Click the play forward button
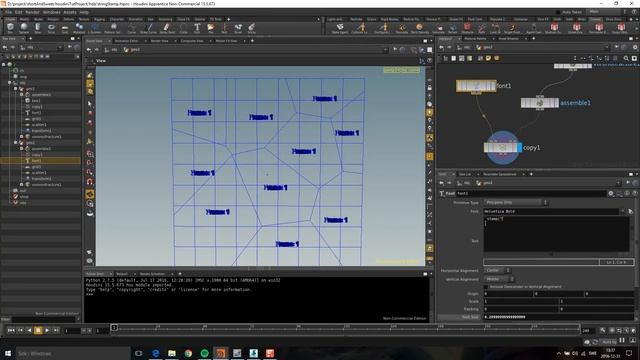Viewport: 640px width, 360px height. click(x=47, y=330)
